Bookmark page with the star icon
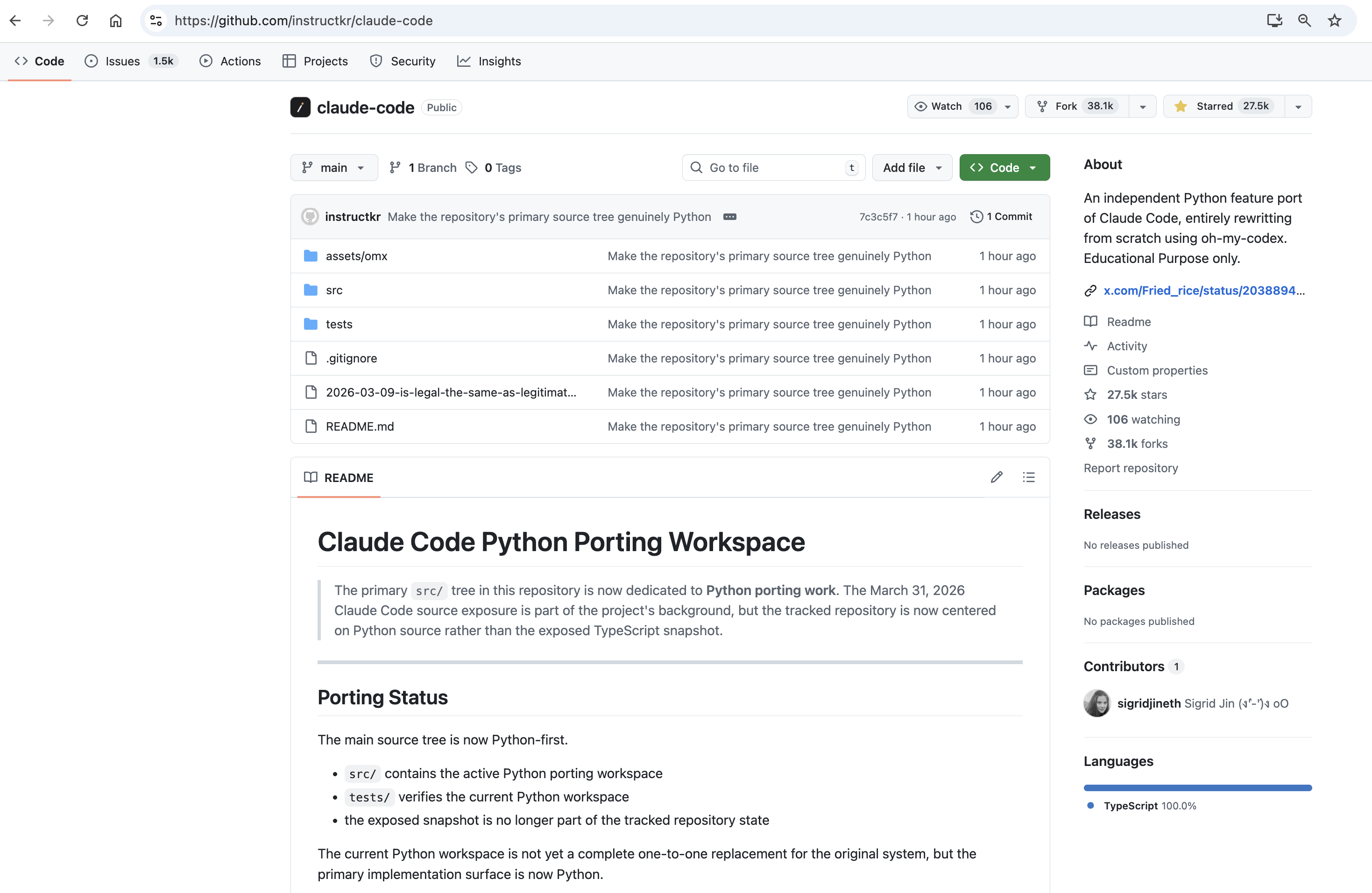Screen dimensions: 1372x893 (1334, 21)
